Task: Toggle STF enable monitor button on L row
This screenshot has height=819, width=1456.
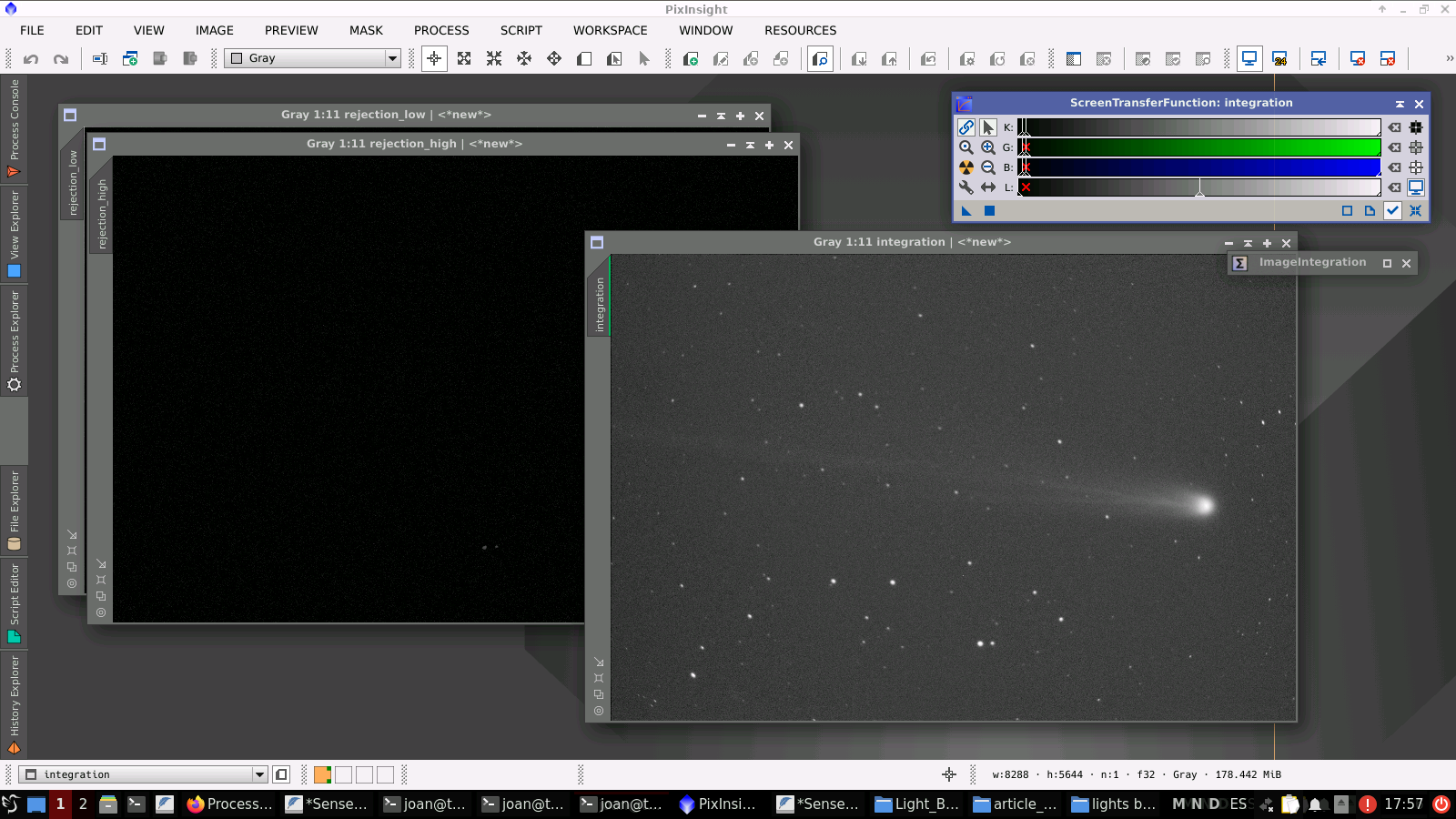Action: point(1416,187)
